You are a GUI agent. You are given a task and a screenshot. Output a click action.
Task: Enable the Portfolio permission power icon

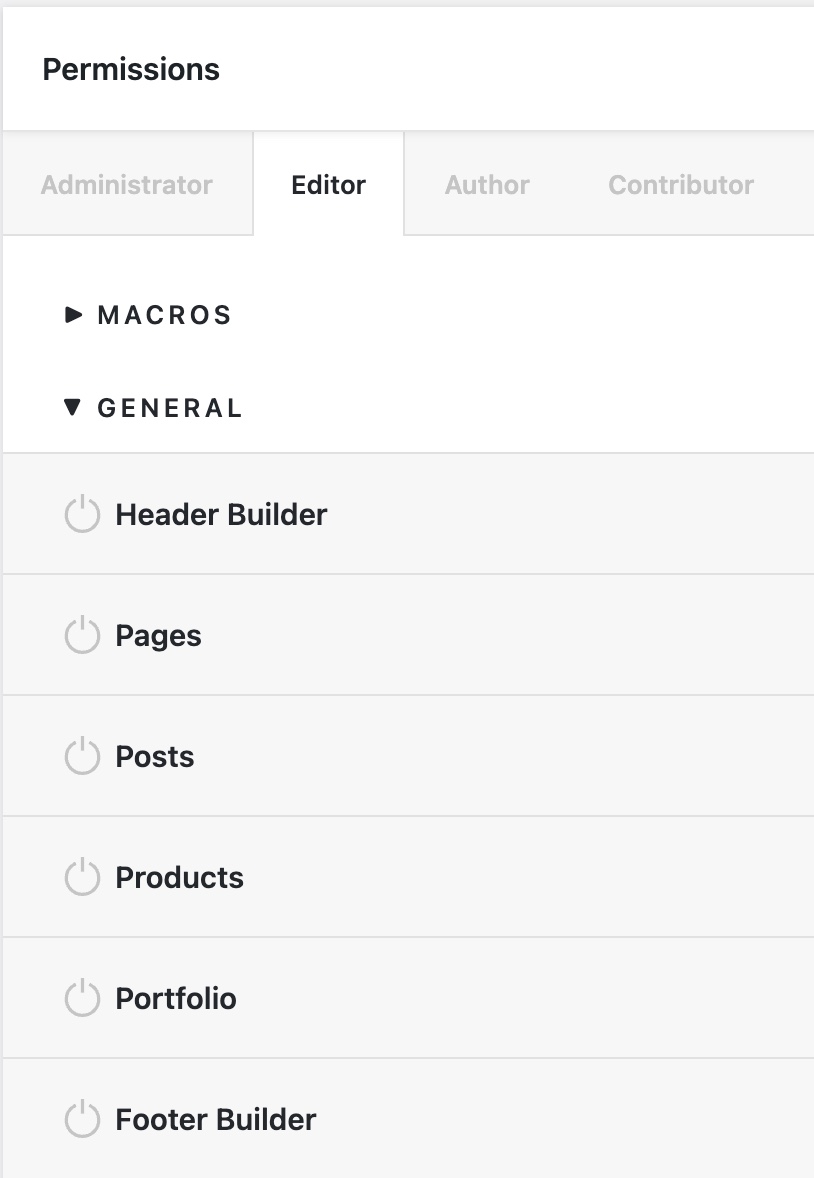(82, 998)
